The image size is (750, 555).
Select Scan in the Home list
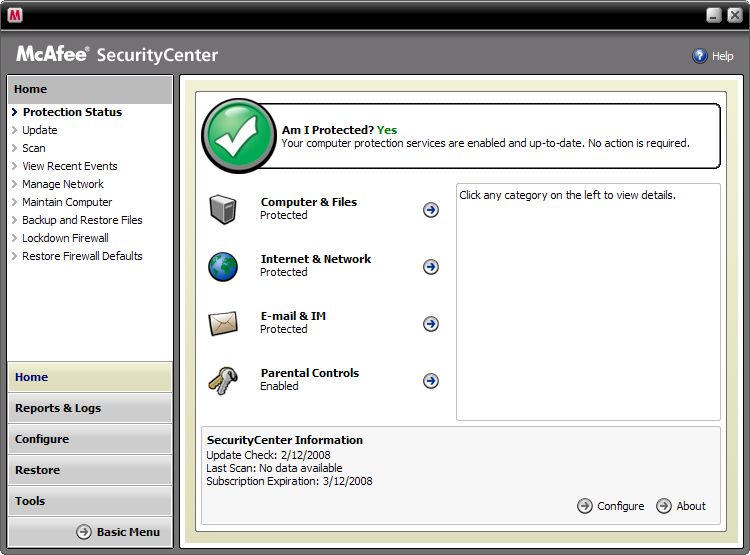coord(34,148)
